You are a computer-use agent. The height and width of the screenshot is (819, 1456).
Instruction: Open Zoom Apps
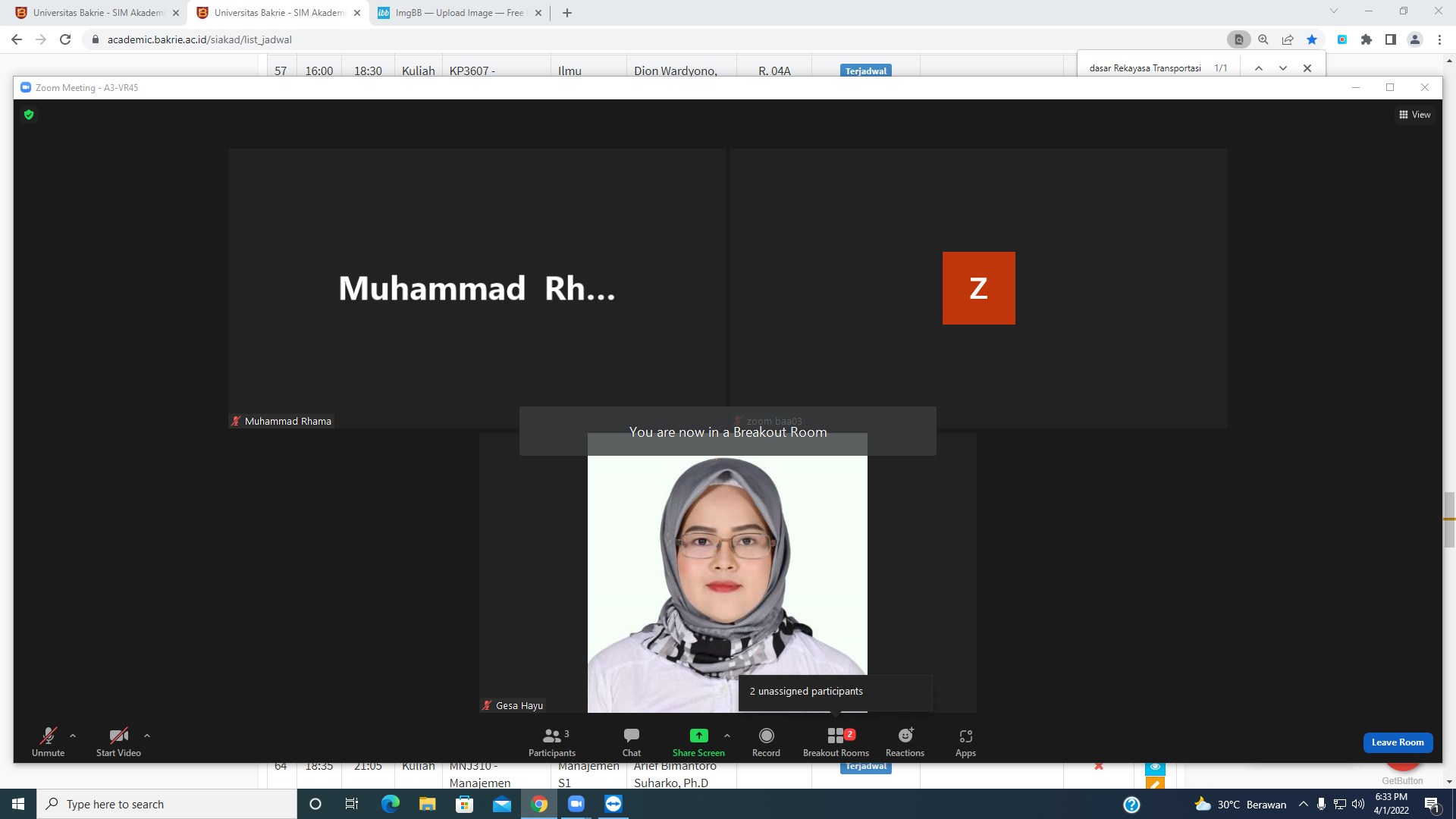pos(965,742)
